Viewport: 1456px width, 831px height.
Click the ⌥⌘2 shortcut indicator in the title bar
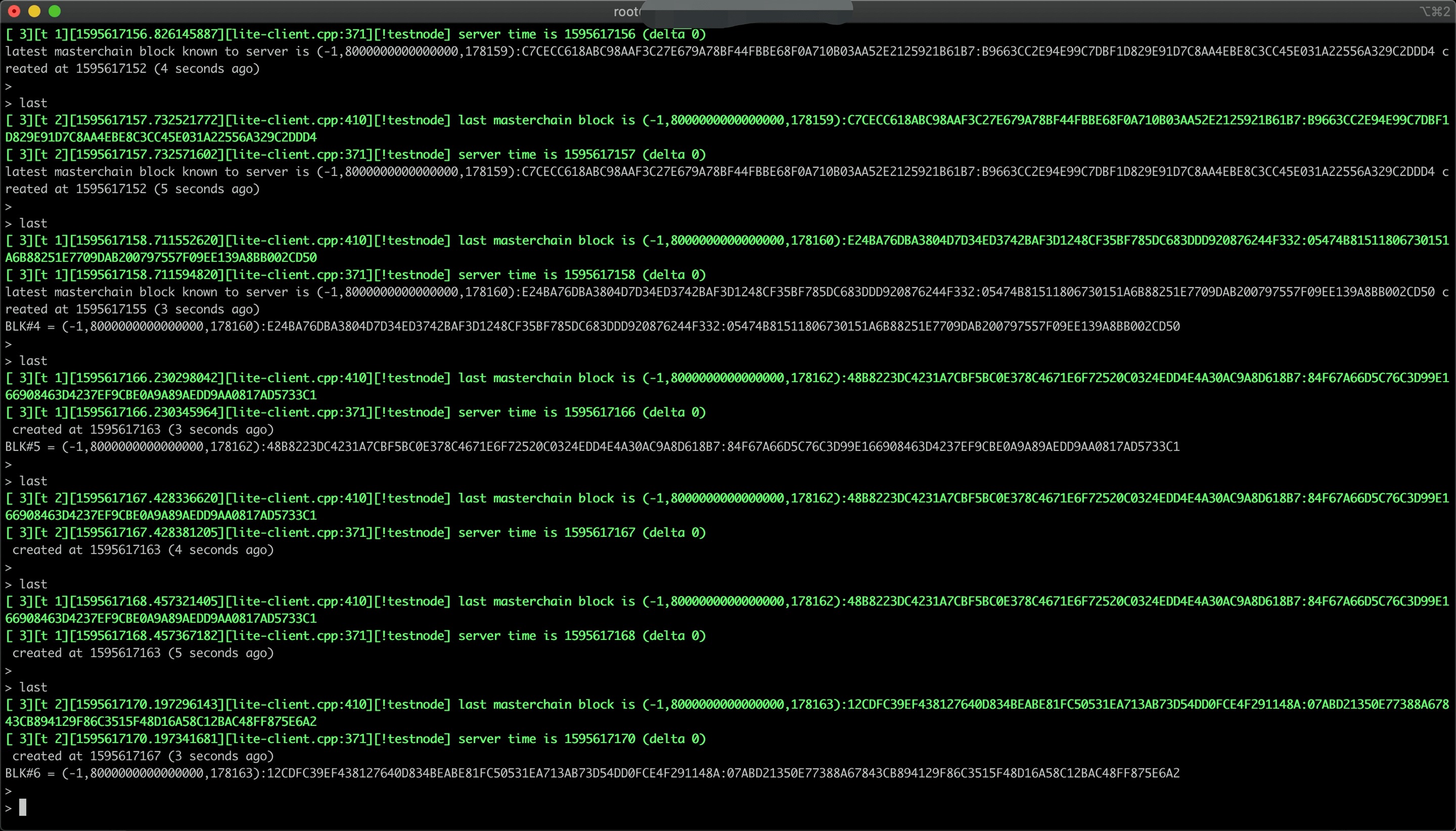[1434, 12]
